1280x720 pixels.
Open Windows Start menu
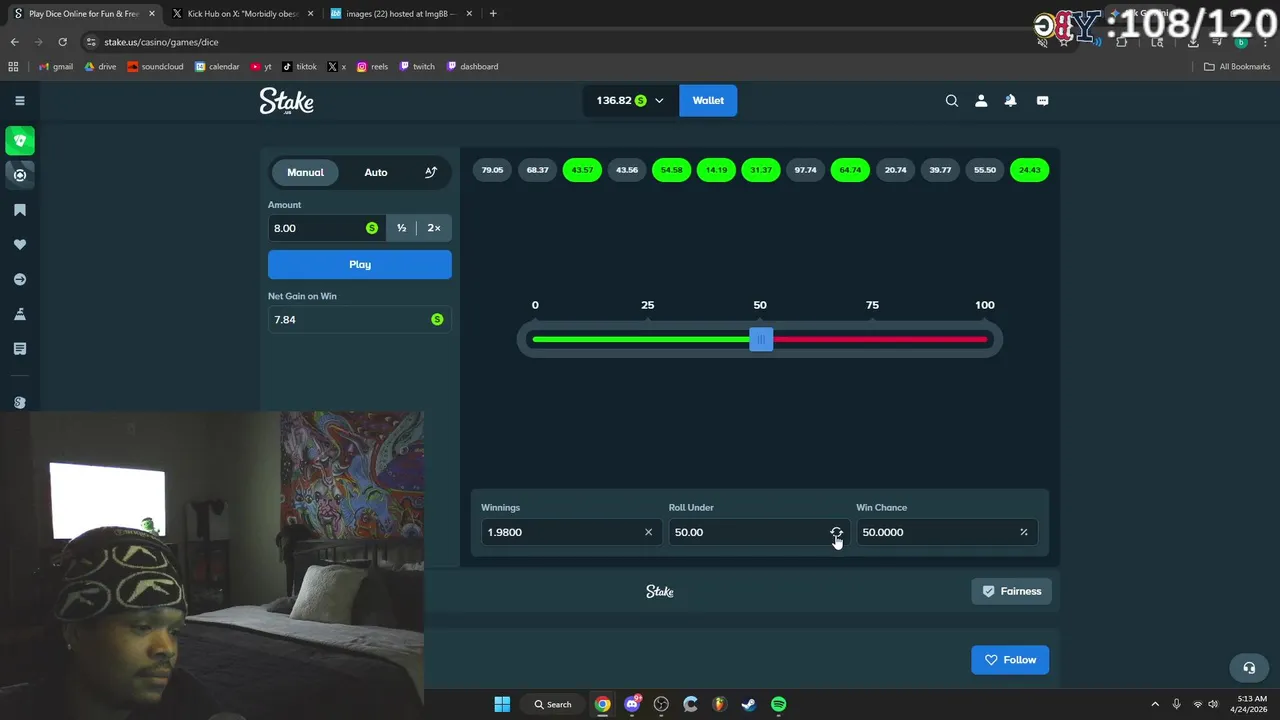[502, 704]
